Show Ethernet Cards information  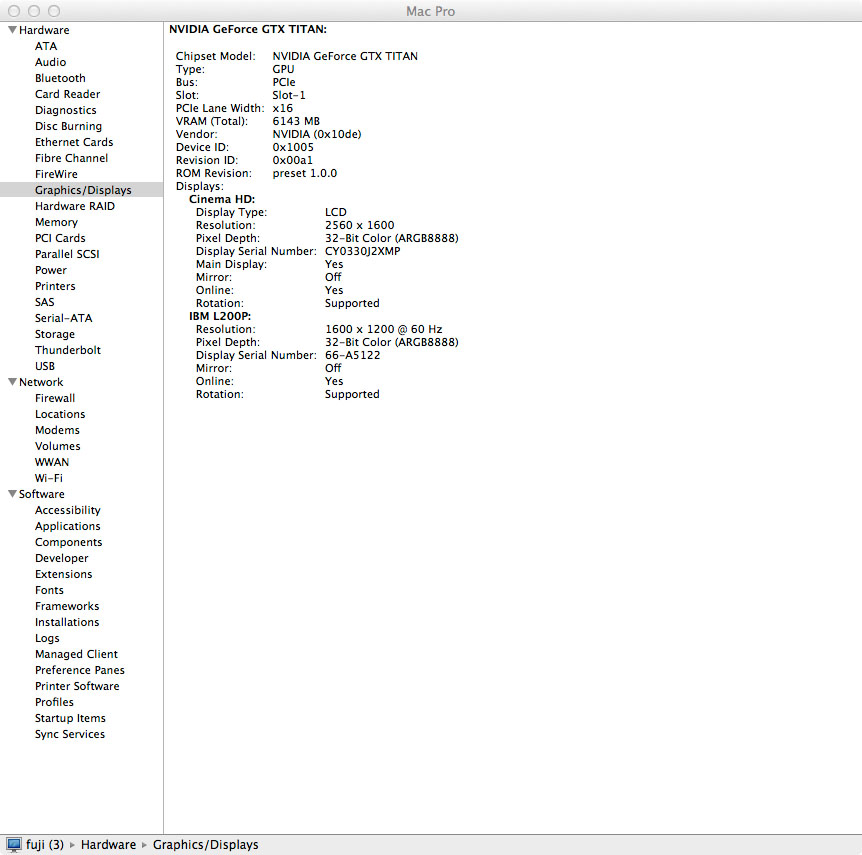click(74, 142)
